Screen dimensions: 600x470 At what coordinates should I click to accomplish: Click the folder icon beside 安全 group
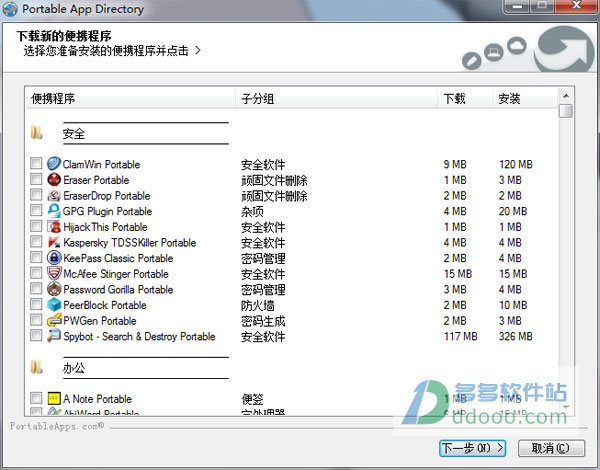click(37, 133)
